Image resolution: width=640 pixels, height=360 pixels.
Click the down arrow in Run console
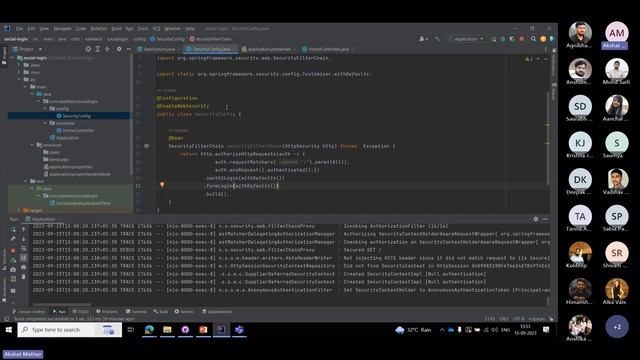tap(24, 239)
